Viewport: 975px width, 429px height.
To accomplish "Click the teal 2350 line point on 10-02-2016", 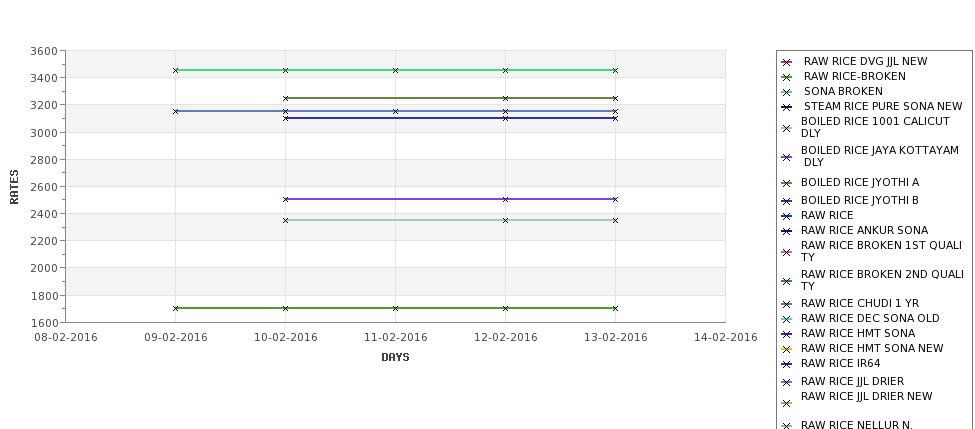I will pos(285,220).
